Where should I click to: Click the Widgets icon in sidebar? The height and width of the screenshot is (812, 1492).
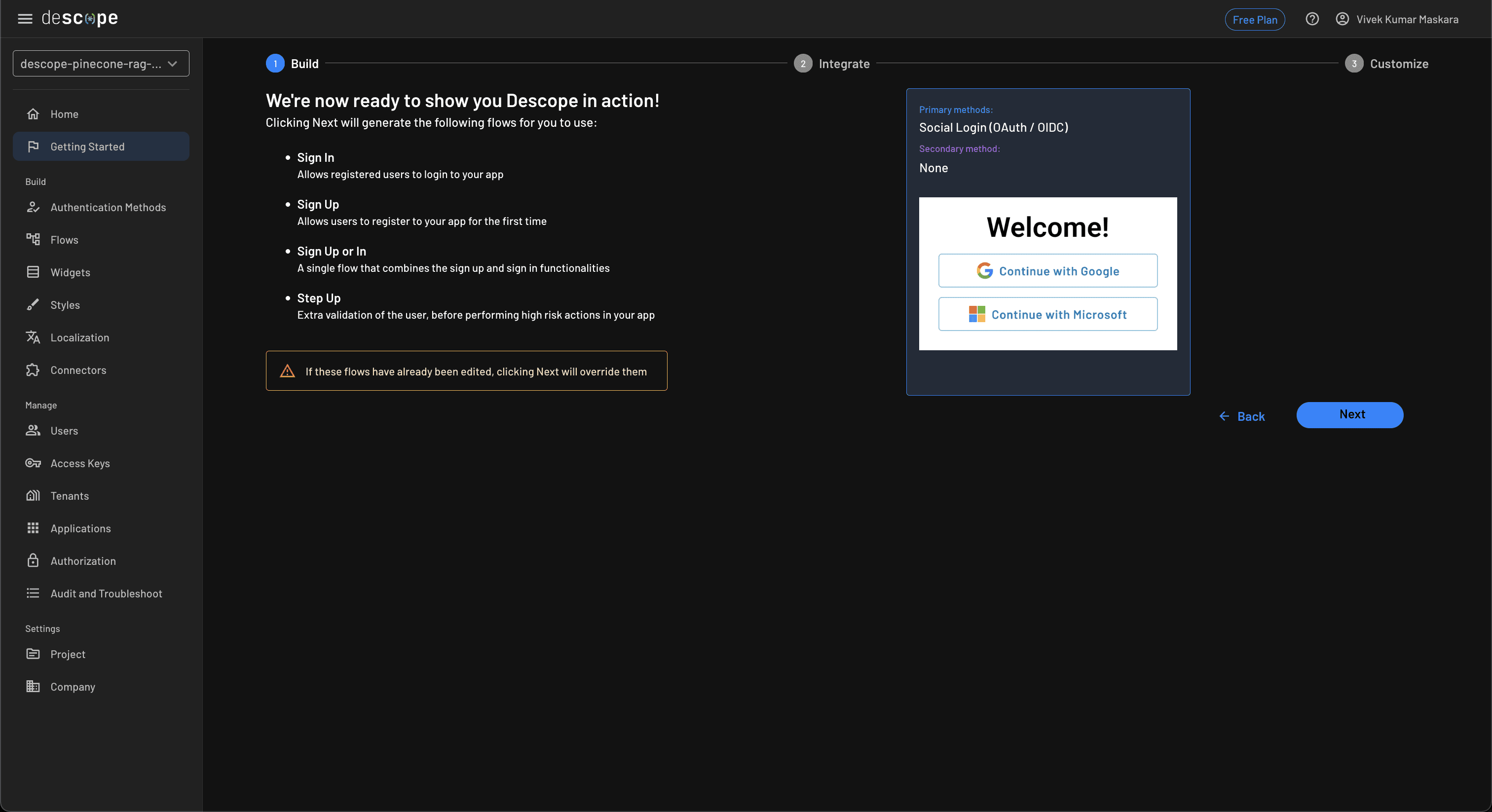(x=32, y=272)
